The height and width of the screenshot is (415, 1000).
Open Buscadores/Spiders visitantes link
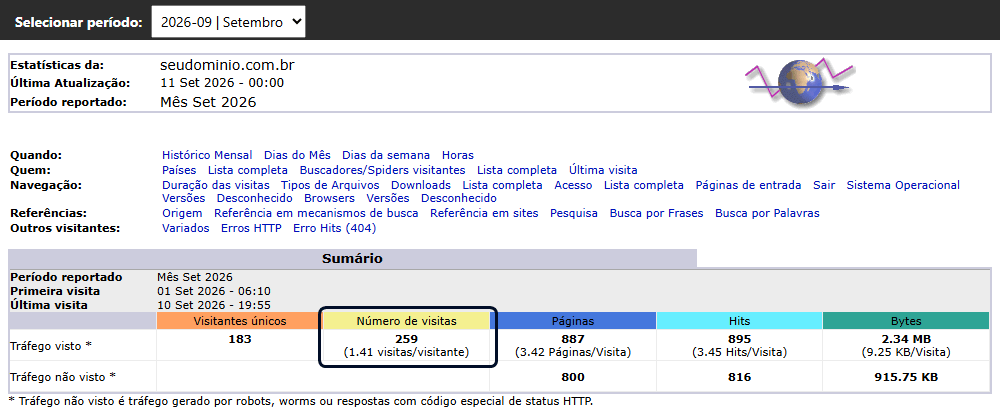click(383, 170)
